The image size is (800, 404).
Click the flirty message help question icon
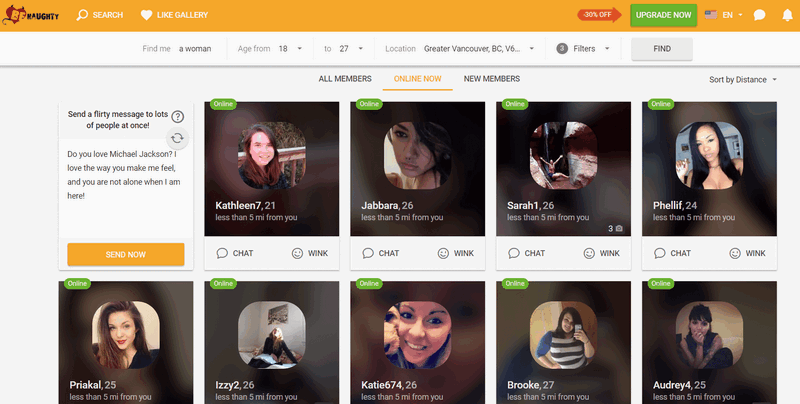177,117
